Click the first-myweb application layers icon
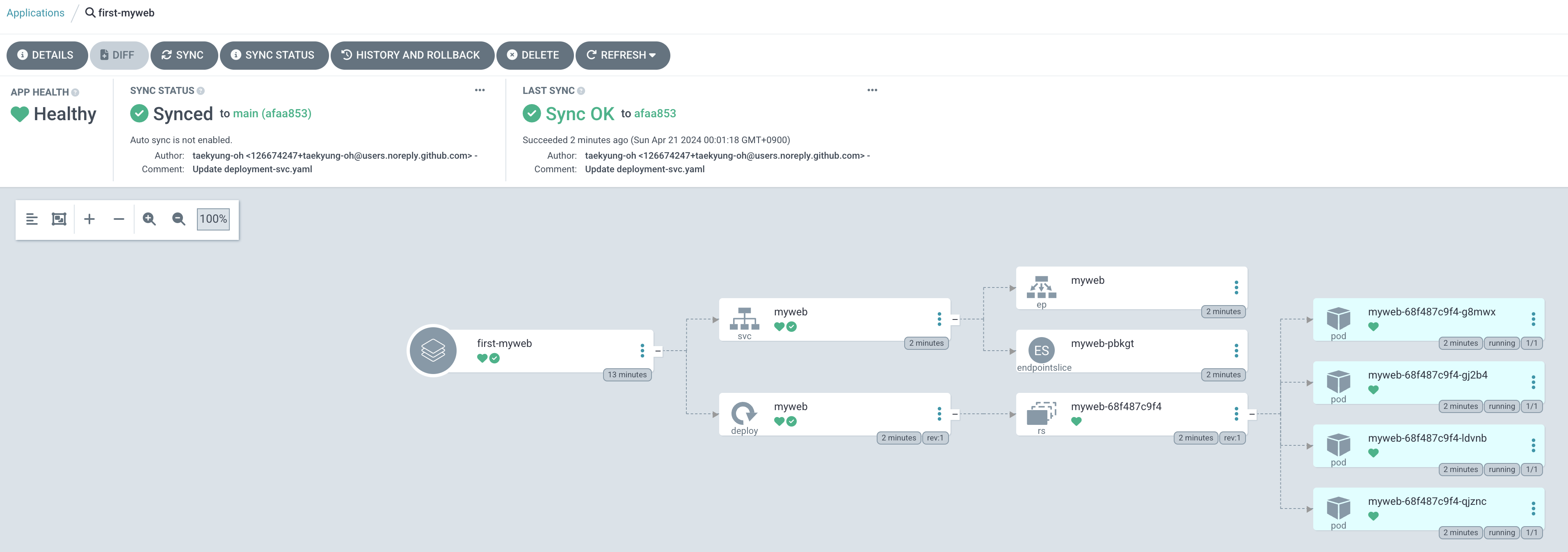The width and height of the screenshot is (1568, 552). (x=433, y=351)
